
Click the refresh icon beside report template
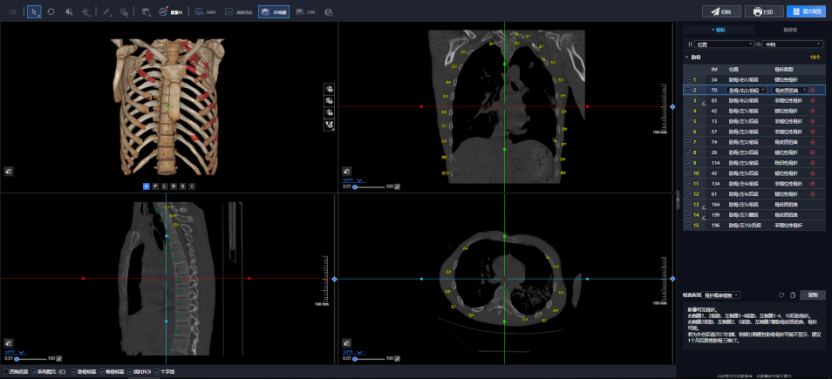click(x=781, y=295)
